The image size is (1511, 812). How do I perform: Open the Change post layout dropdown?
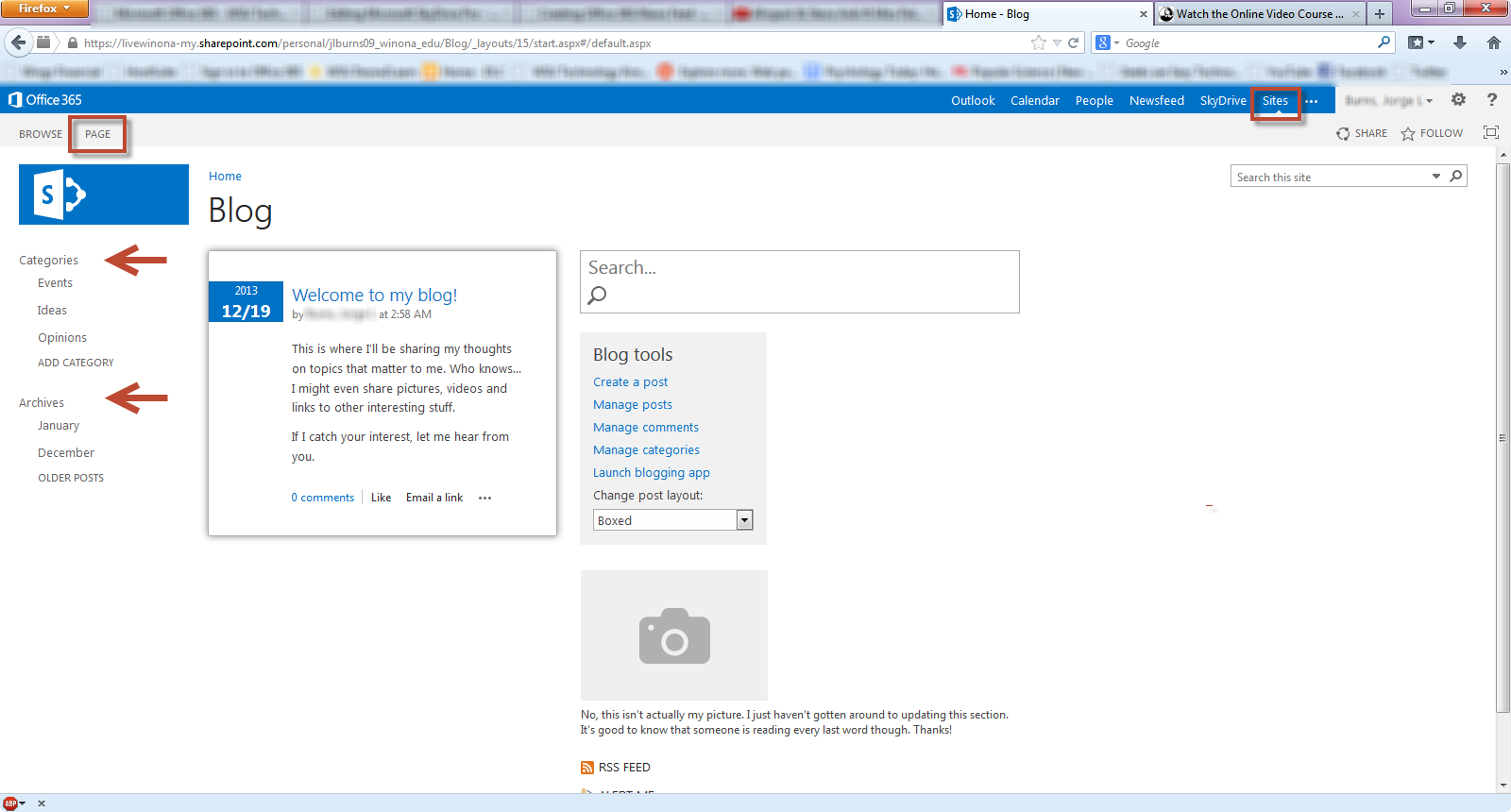pos(744,520)
